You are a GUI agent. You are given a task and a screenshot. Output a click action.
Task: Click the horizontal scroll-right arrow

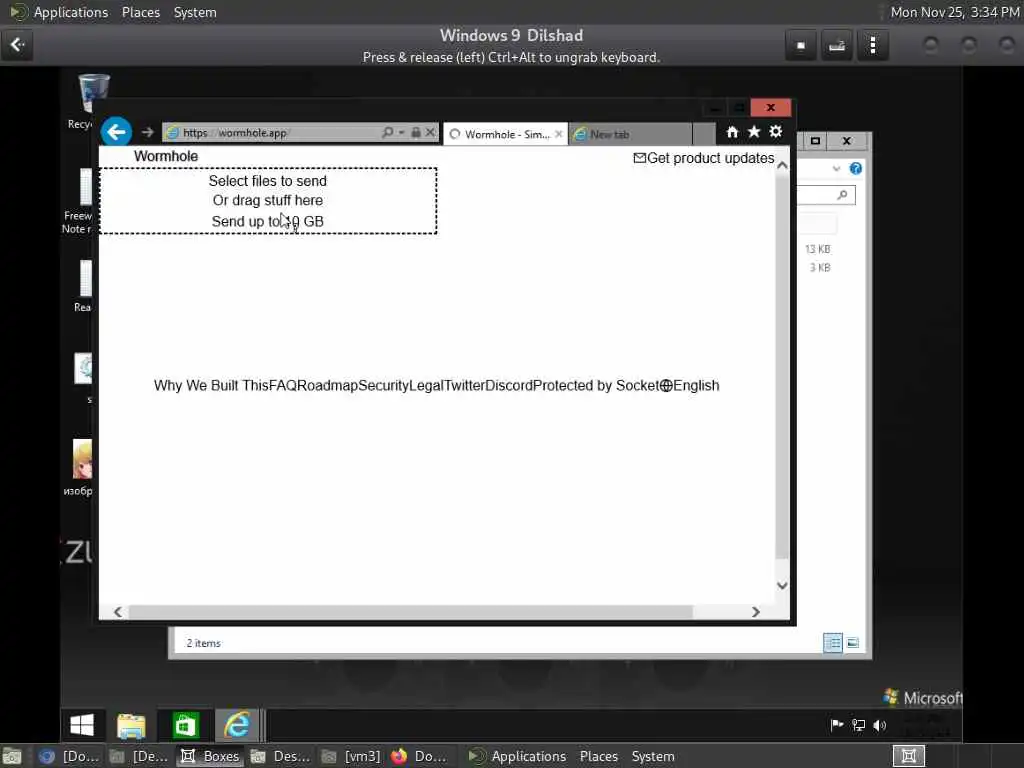(756, 612)
